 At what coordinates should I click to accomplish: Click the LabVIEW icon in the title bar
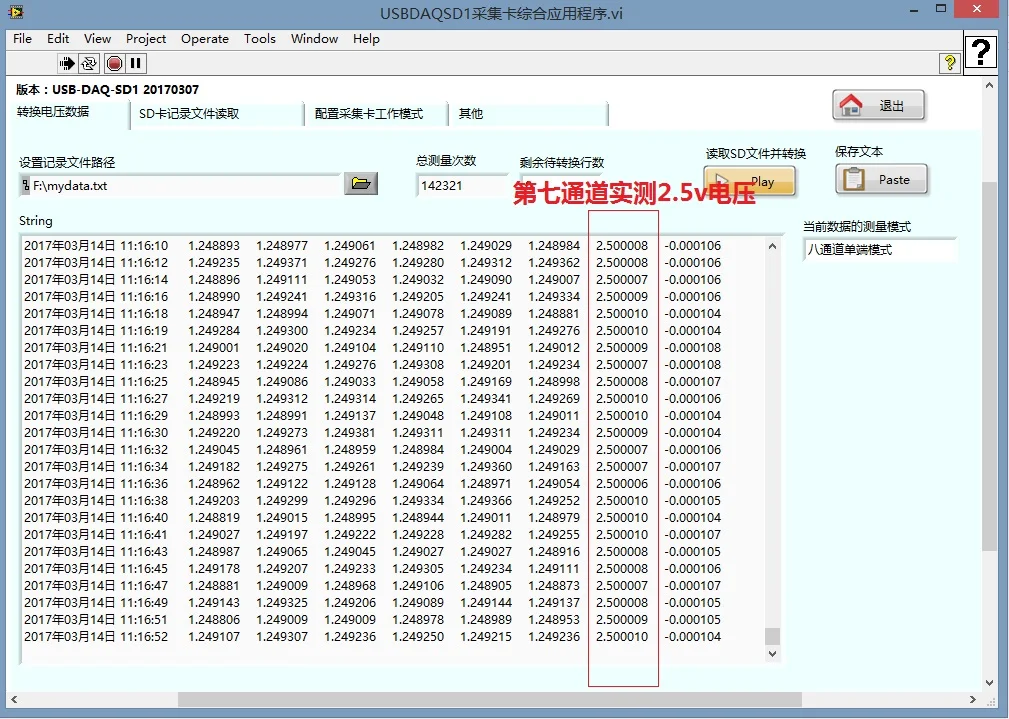[x=14, y=13]
